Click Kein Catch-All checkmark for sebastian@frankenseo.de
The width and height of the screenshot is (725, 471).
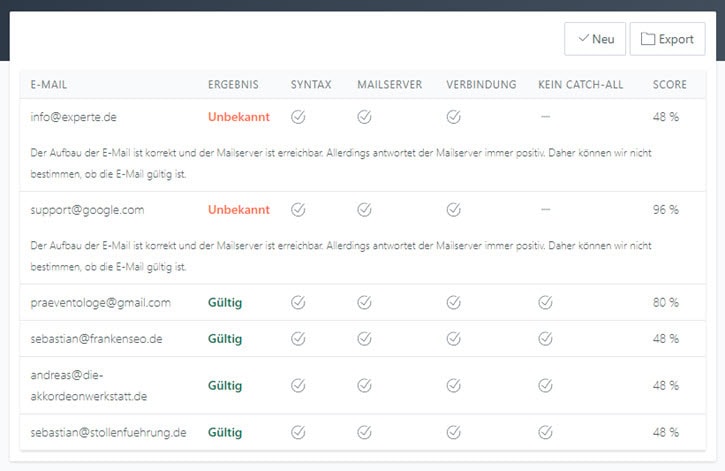tap(545, 339)
